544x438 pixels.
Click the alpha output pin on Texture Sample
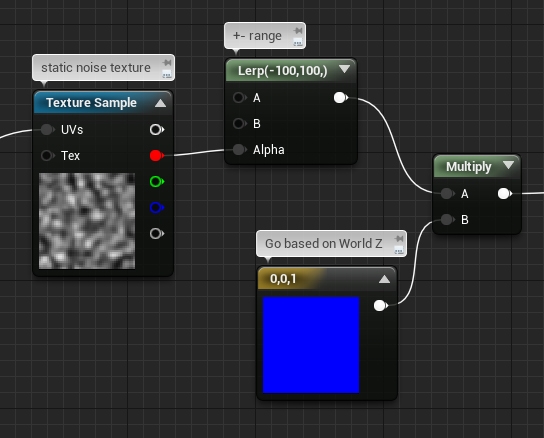[156, 234]
